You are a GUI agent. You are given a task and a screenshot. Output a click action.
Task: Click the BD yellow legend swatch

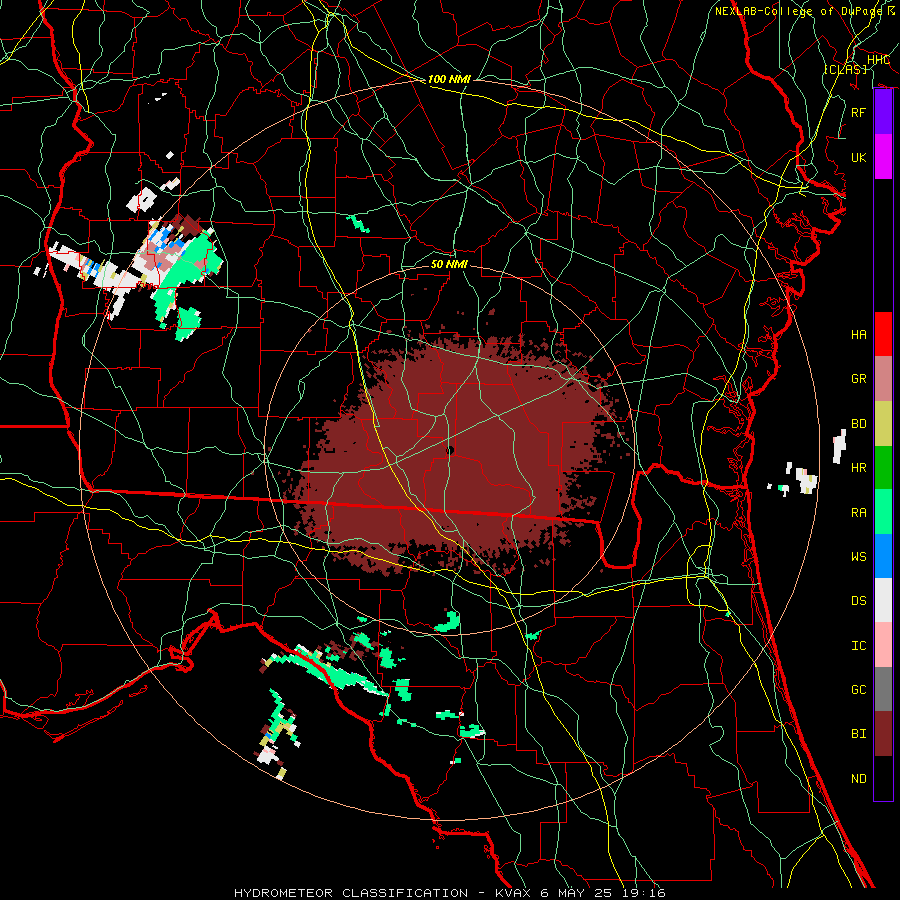pyautogui.click(x=883, y=424)
